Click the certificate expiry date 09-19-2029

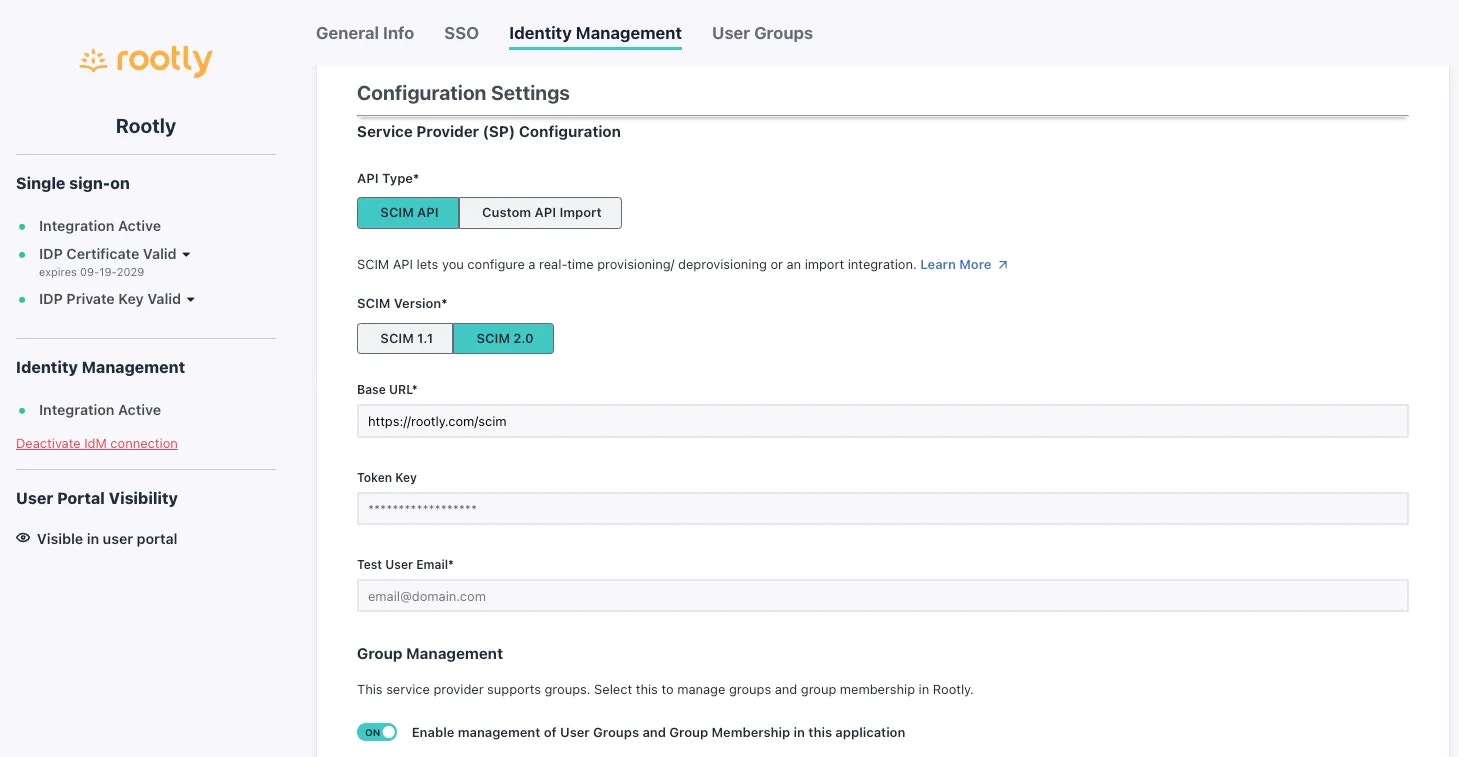113,272
